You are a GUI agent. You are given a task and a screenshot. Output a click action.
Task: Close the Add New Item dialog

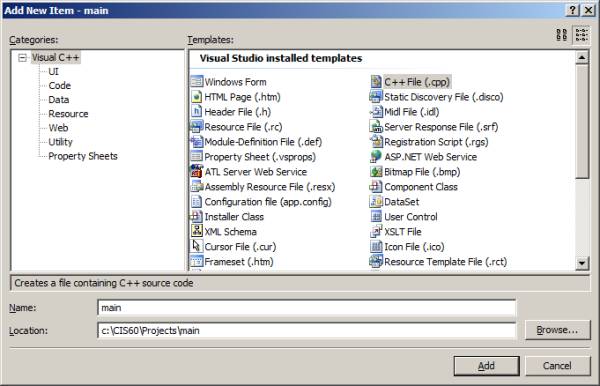point(589,10)
